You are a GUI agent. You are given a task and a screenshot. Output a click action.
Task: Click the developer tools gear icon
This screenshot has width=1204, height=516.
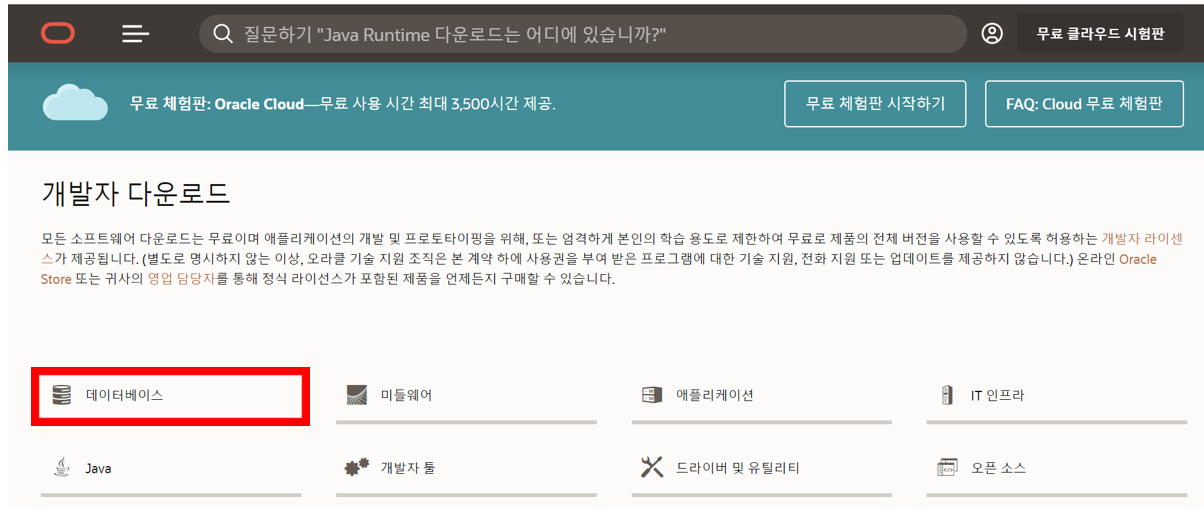tap(357, 467)
